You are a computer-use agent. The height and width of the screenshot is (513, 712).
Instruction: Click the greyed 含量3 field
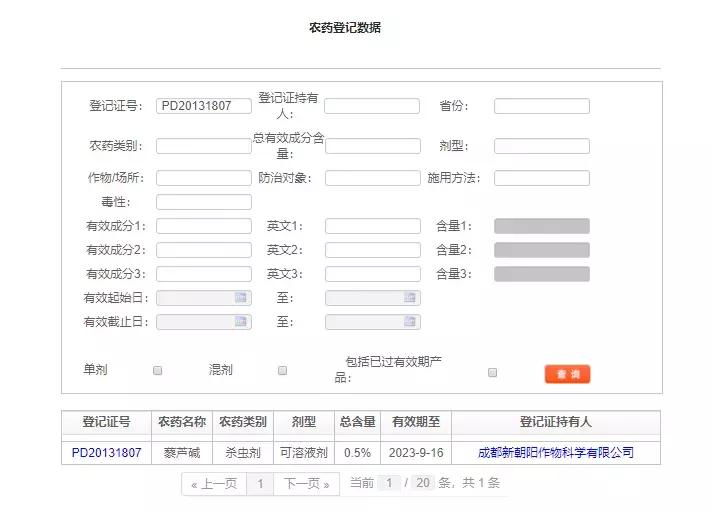[x=542, y=274]
